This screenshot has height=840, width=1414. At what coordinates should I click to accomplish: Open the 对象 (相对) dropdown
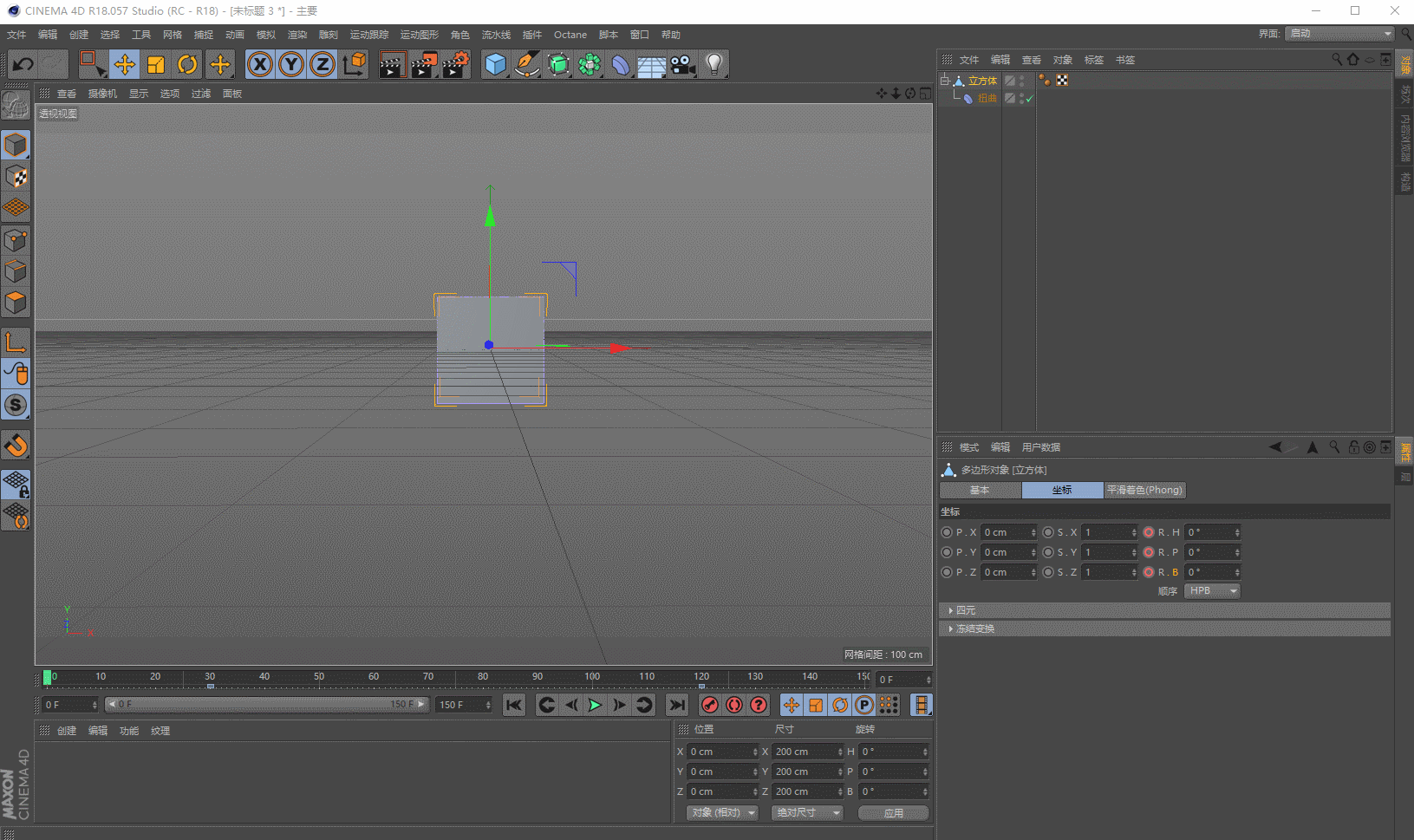coord(723,813)
